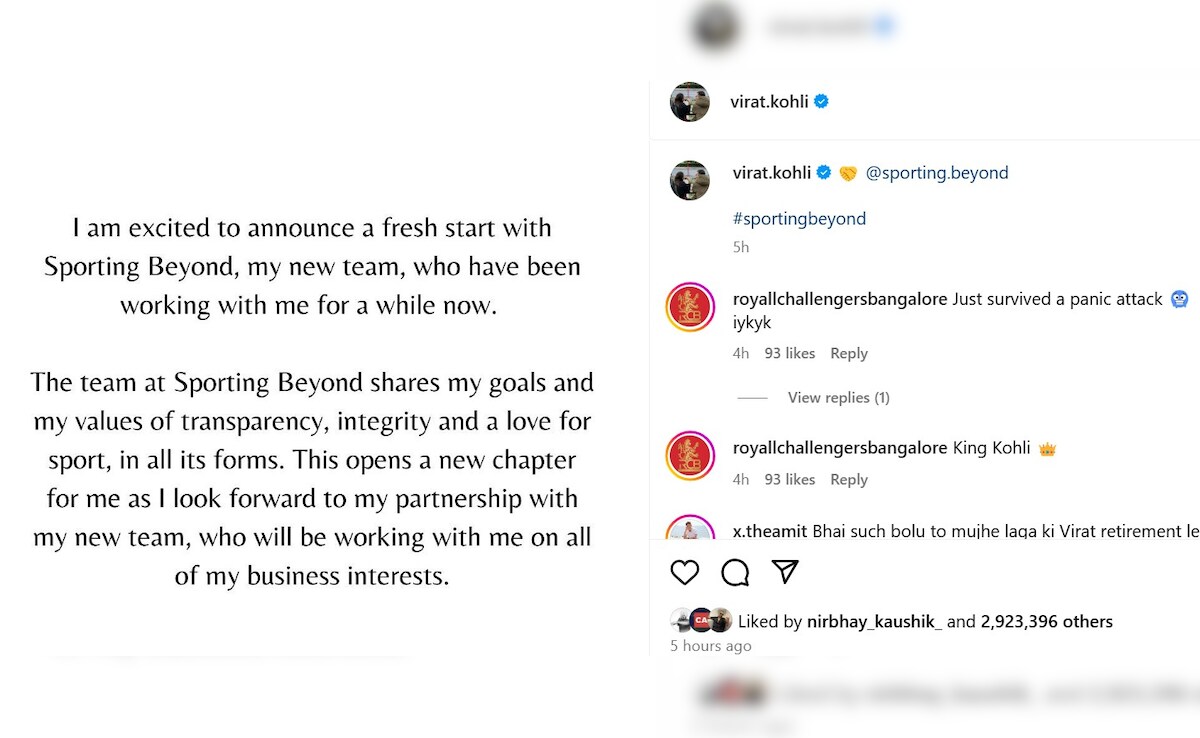Expand View replies (1) on comment

[x=838, y=398]
